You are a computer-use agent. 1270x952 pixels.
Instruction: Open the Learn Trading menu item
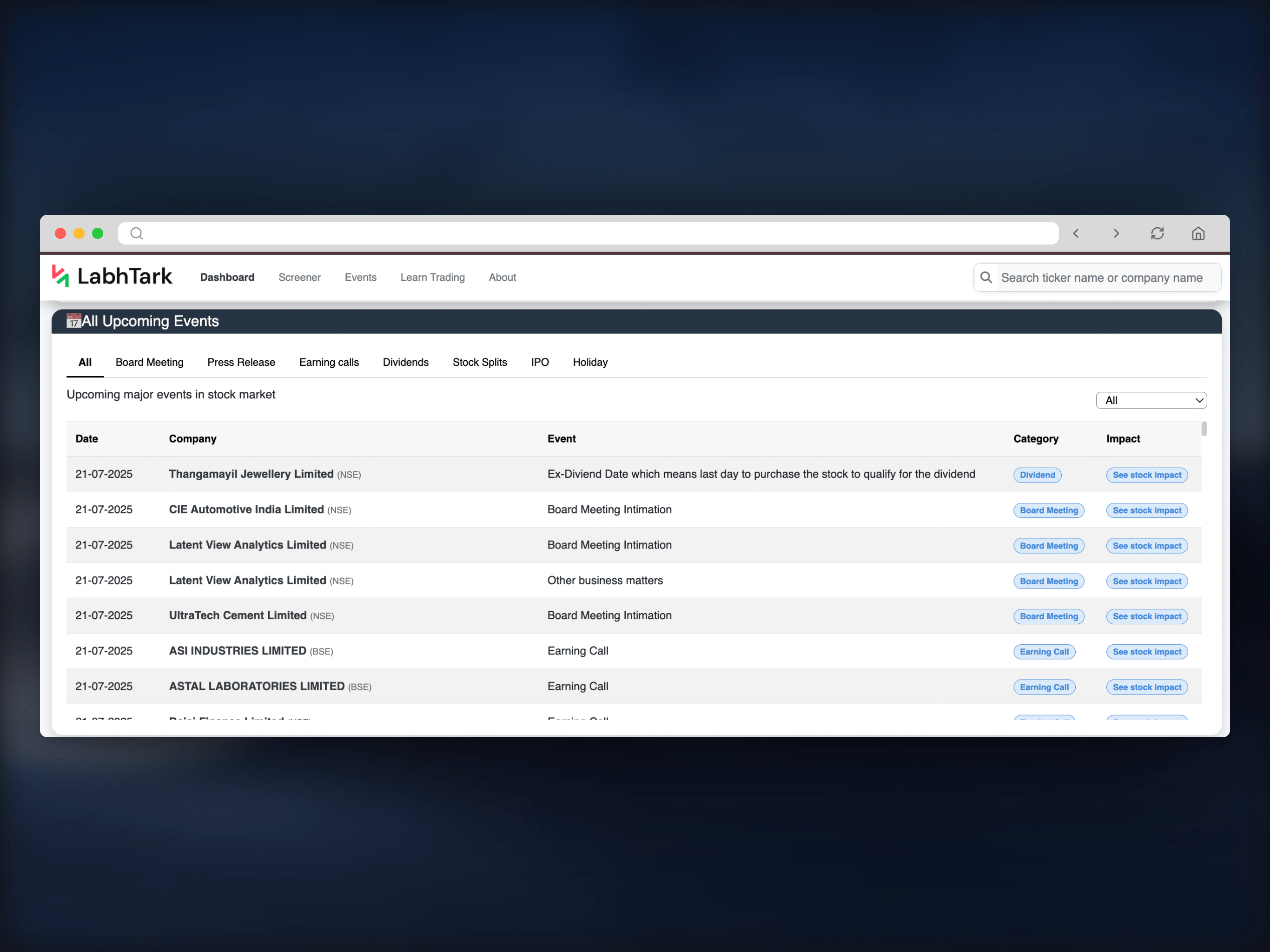(x=433, y=278)
